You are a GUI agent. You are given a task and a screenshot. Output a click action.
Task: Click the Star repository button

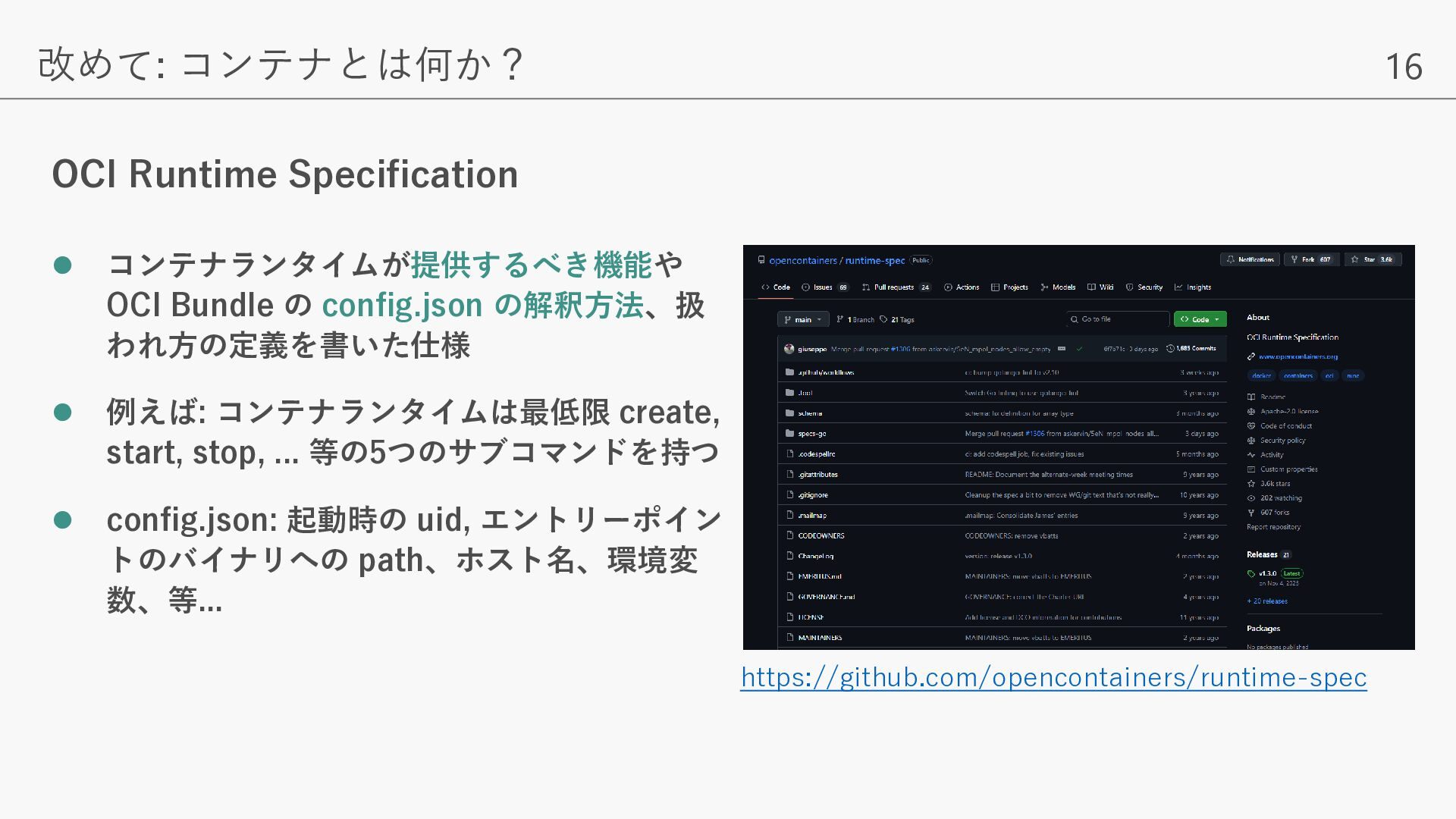(x=1373, y=259)
